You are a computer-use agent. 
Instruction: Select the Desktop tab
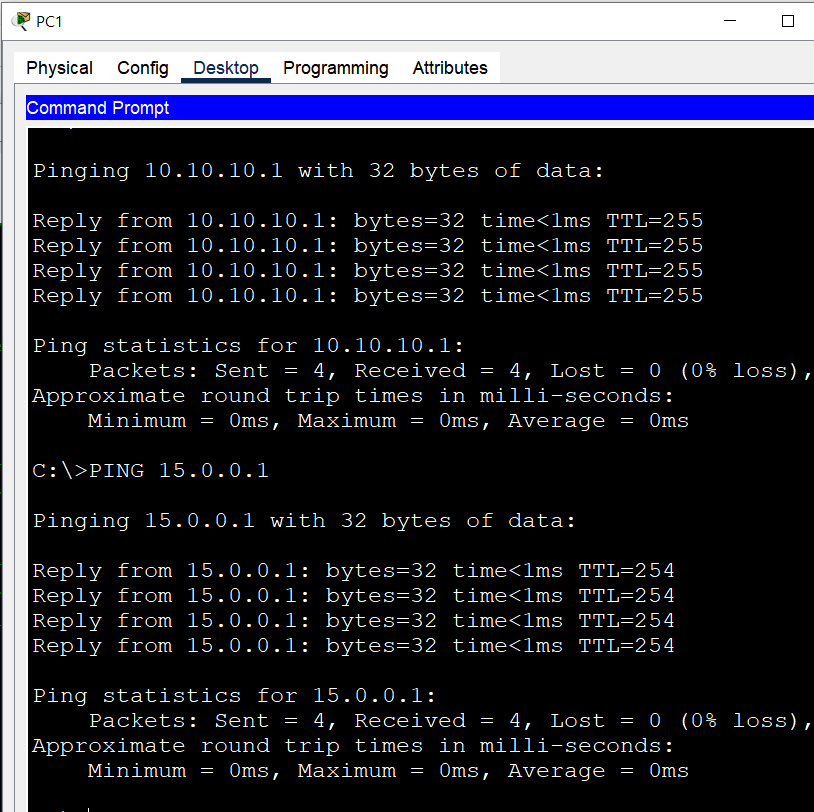226,68
